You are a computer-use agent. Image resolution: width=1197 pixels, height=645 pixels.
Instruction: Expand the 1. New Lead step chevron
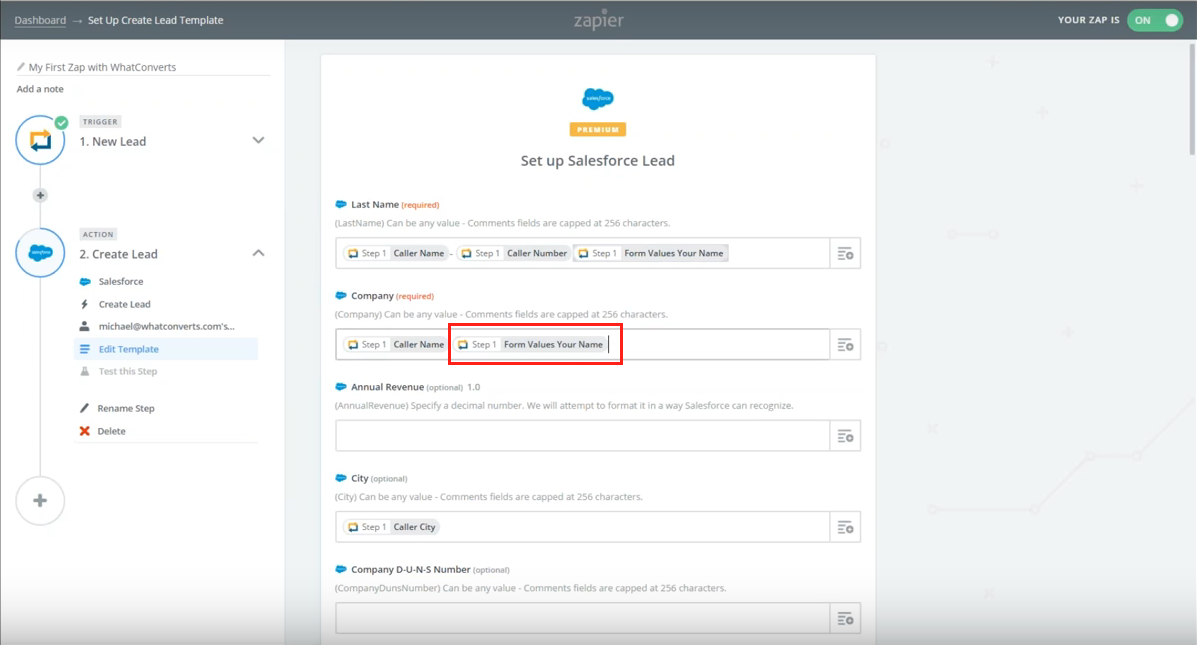point(258,140)
